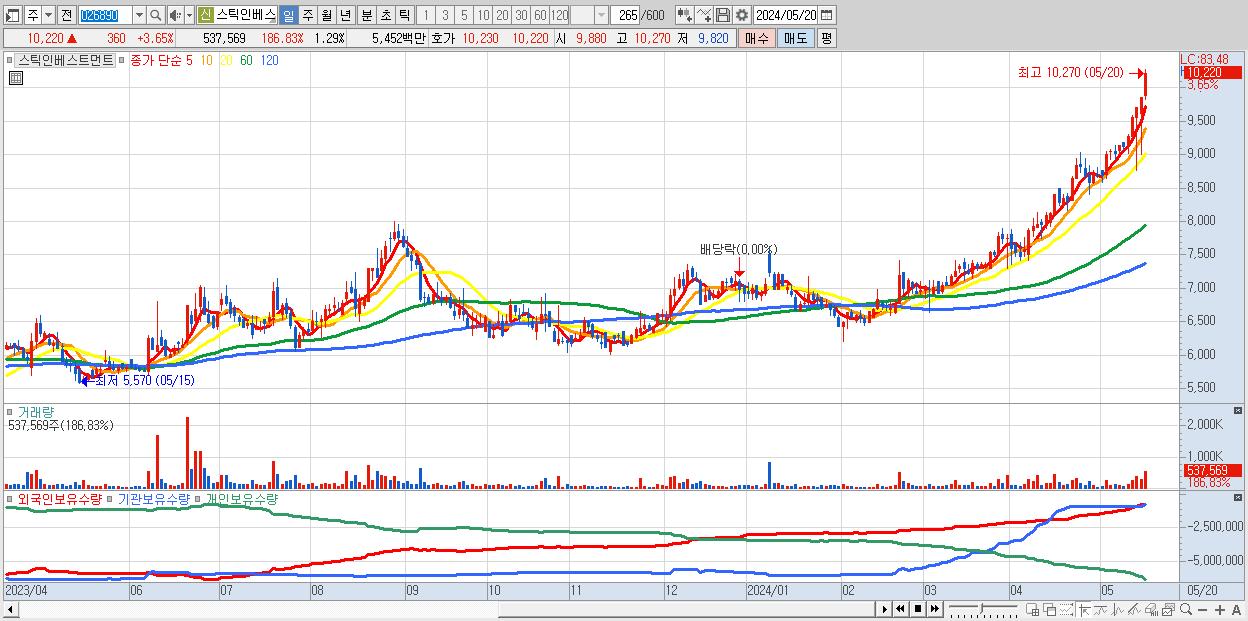Click the save chart floppy icon
Viewport: 1248px width, 621px height.
pos(722,15)
